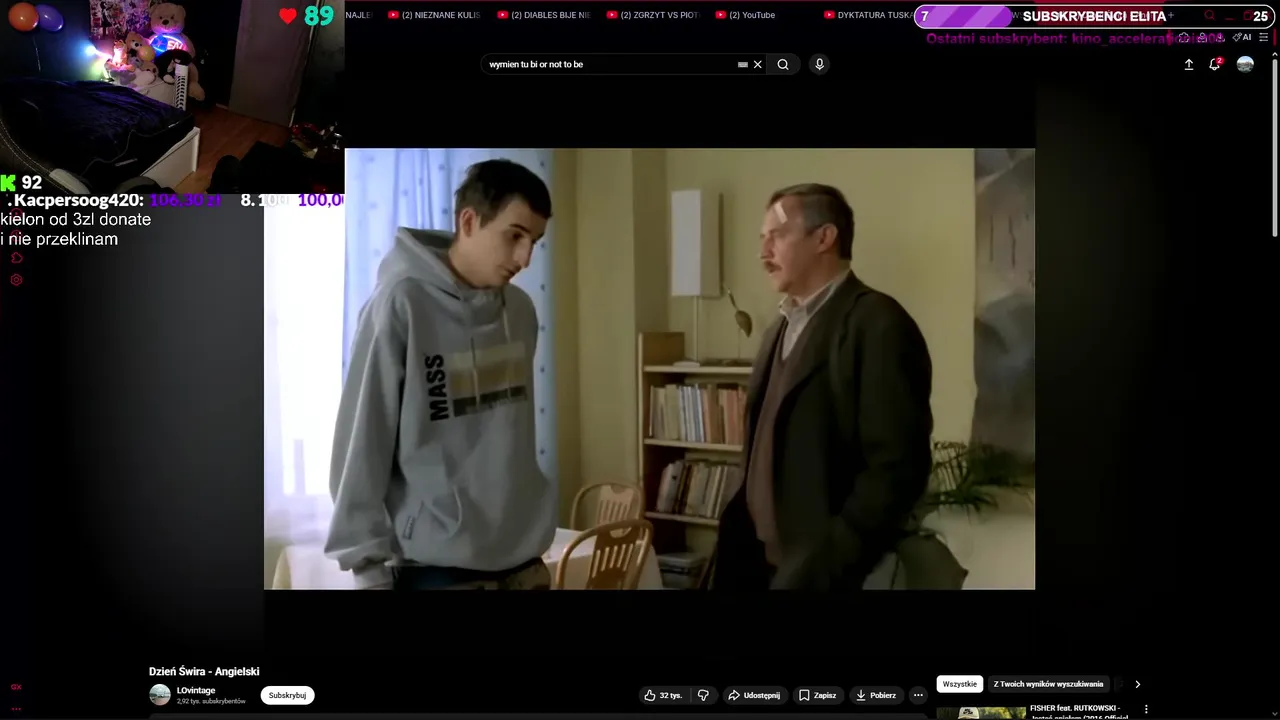Click the Dzień Świra - Angielski title

204,672
